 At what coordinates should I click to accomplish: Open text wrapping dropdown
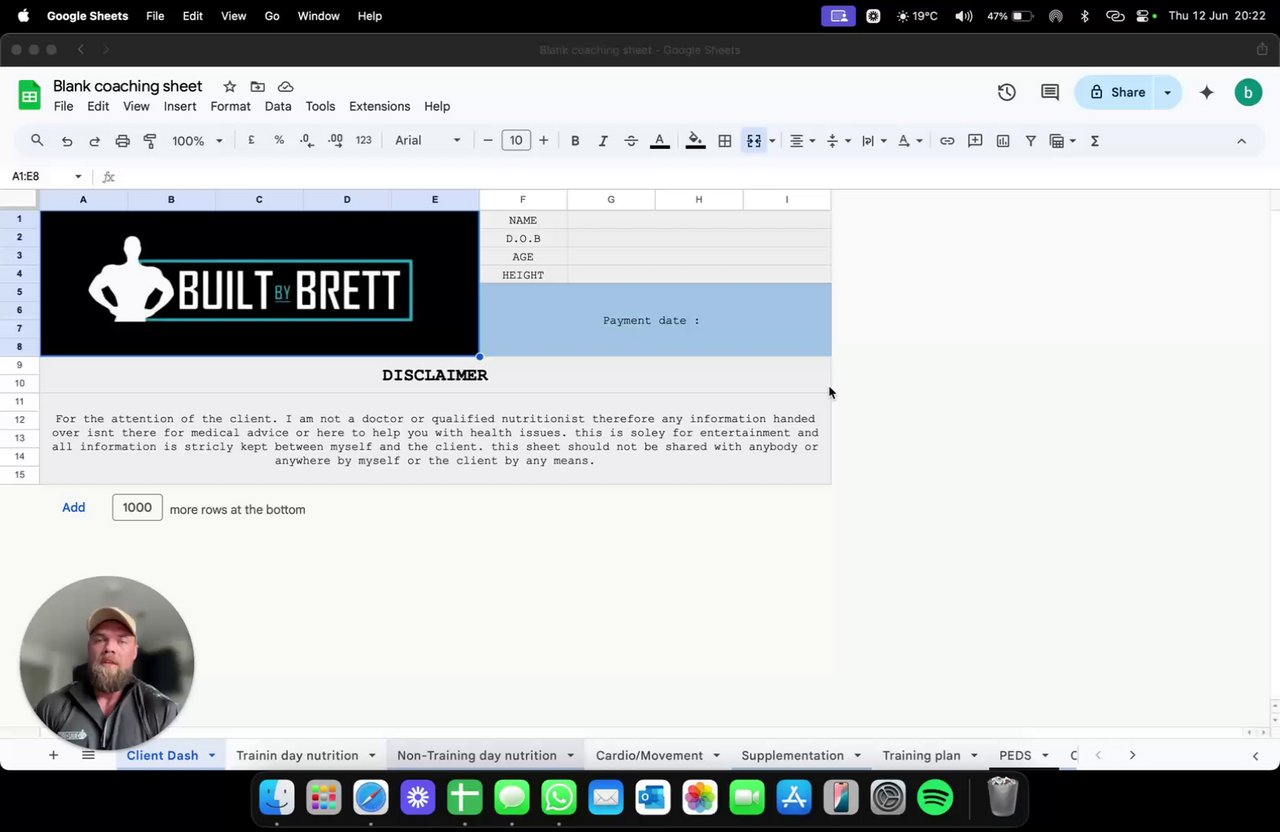[874, 141]
